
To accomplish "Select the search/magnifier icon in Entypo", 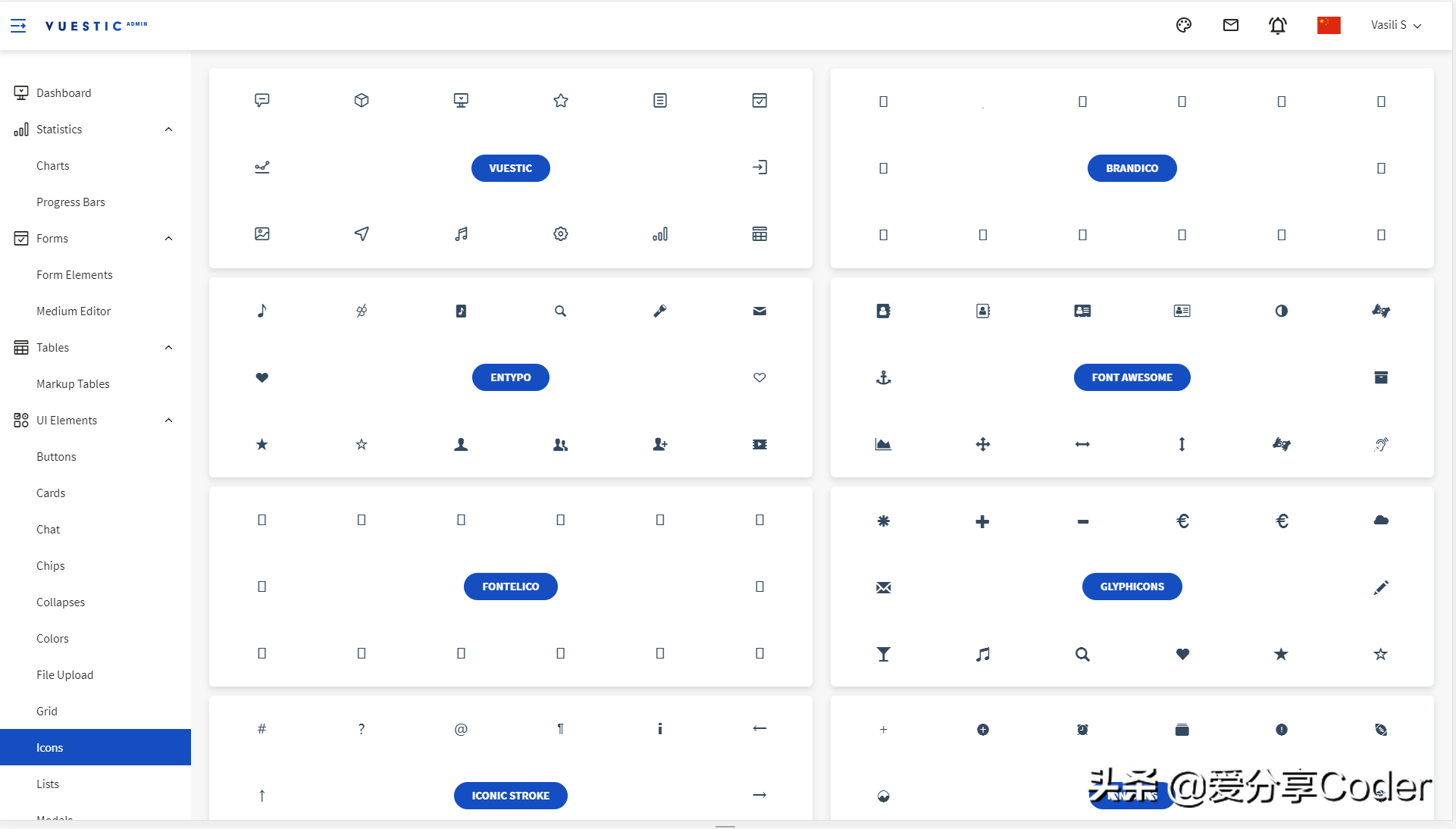I will (x=561, y=311).
